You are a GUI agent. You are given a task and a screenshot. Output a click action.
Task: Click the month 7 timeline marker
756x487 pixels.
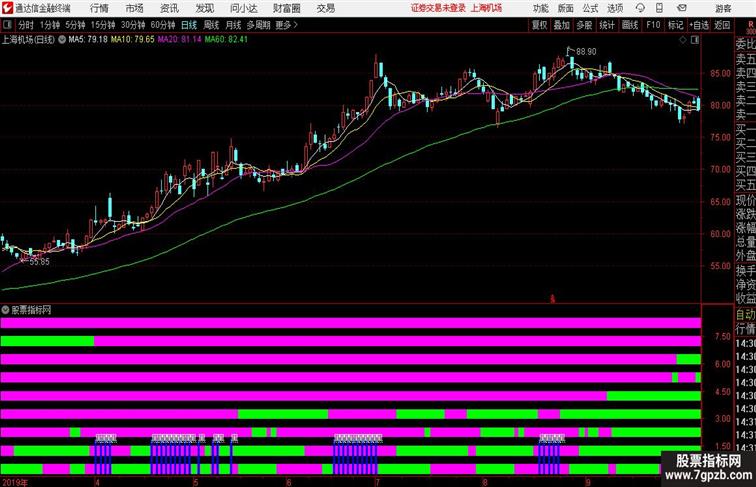tap(378, 482)
